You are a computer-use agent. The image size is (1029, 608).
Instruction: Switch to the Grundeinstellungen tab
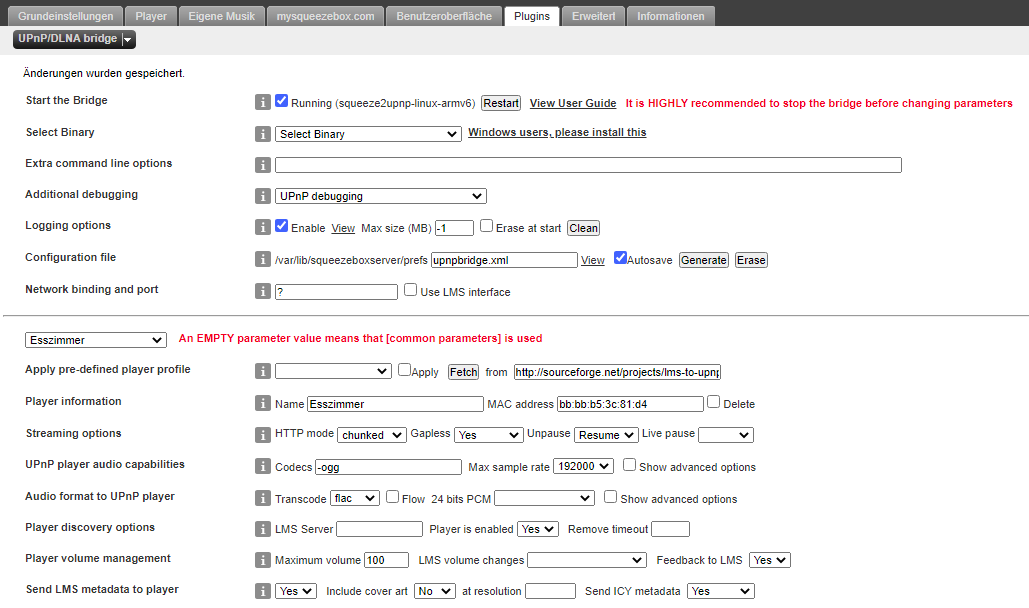[x=66, y=16]
